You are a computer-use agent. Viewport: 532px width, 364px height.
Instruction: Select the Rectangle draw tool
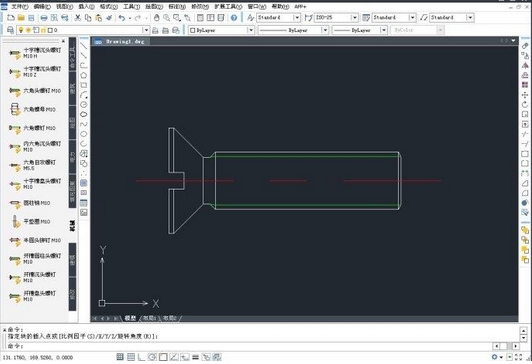[83, 85]
